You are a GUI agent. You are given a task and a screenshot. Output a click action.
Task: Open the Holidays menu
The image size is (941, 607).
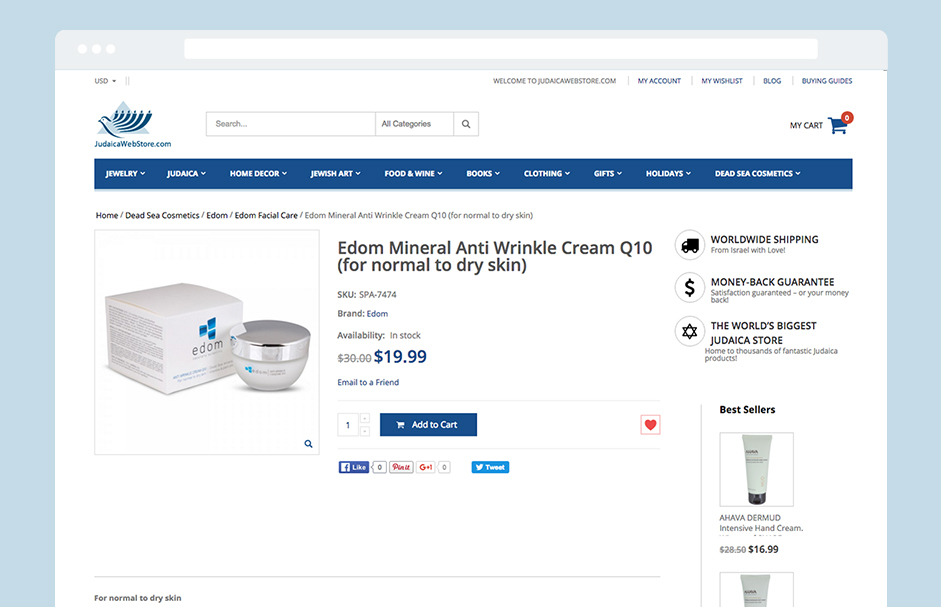coord(668,174)
